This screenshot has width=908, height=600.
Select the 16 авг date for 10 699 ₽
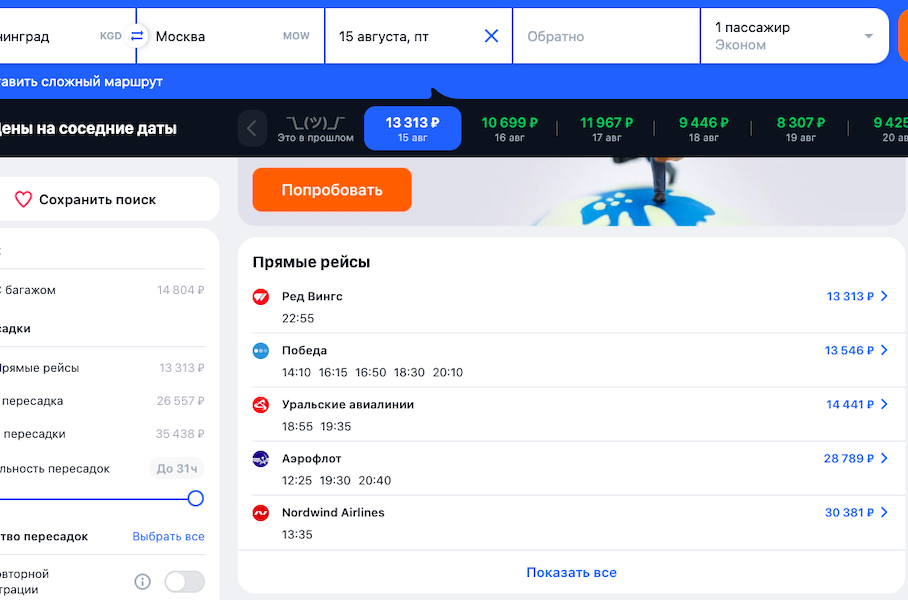(x=509, y=129)
